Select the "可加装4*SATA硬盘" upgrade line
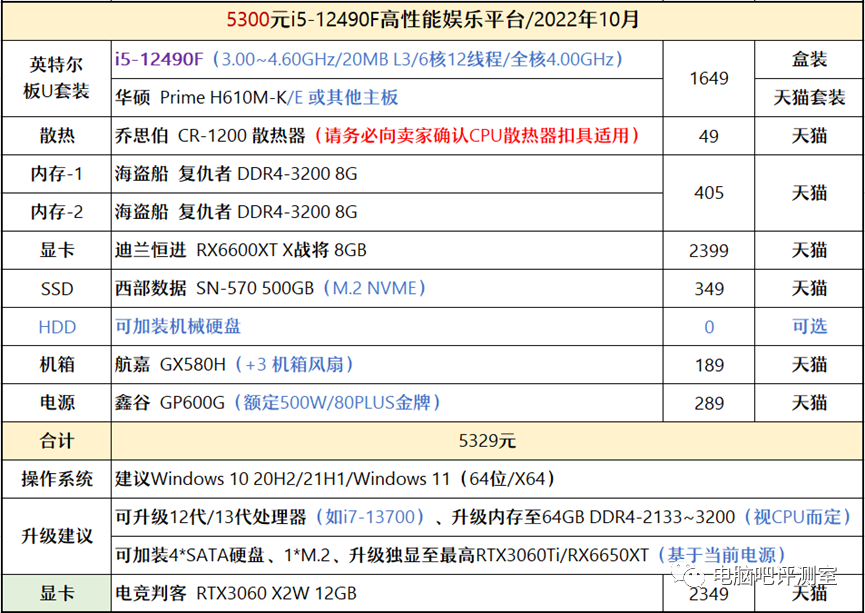865x613 pixels. [x=488, y=556]
